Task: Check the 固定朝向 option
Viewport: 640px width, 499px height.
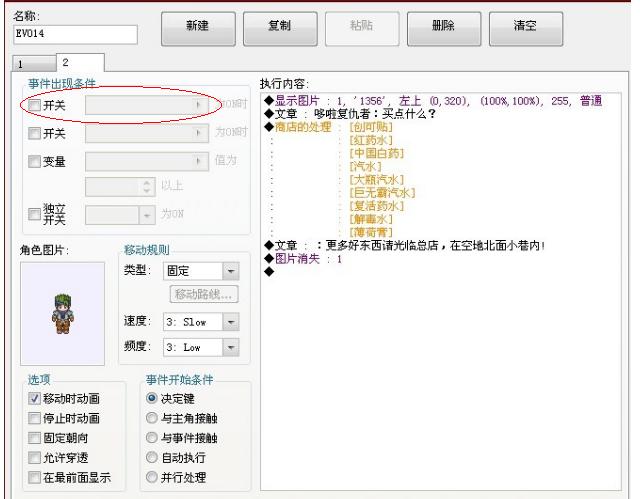Action: [x=34, y=438]
